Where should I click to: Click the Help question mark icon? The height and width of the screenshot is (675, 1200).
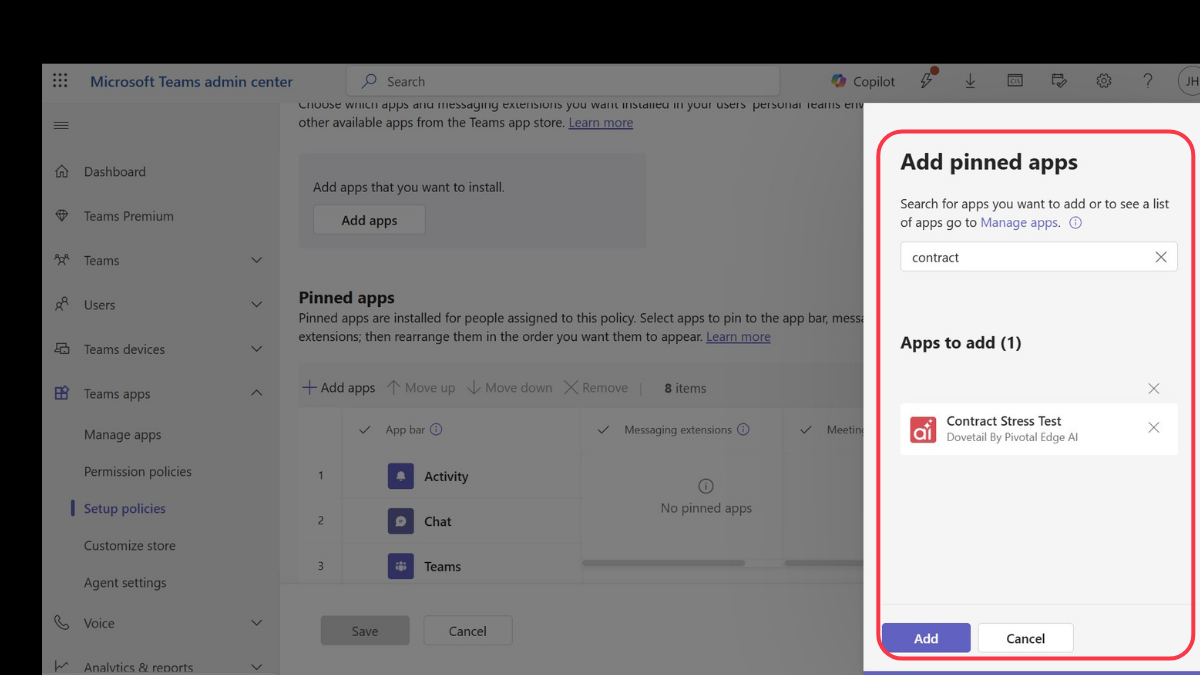coord(1147,81)
